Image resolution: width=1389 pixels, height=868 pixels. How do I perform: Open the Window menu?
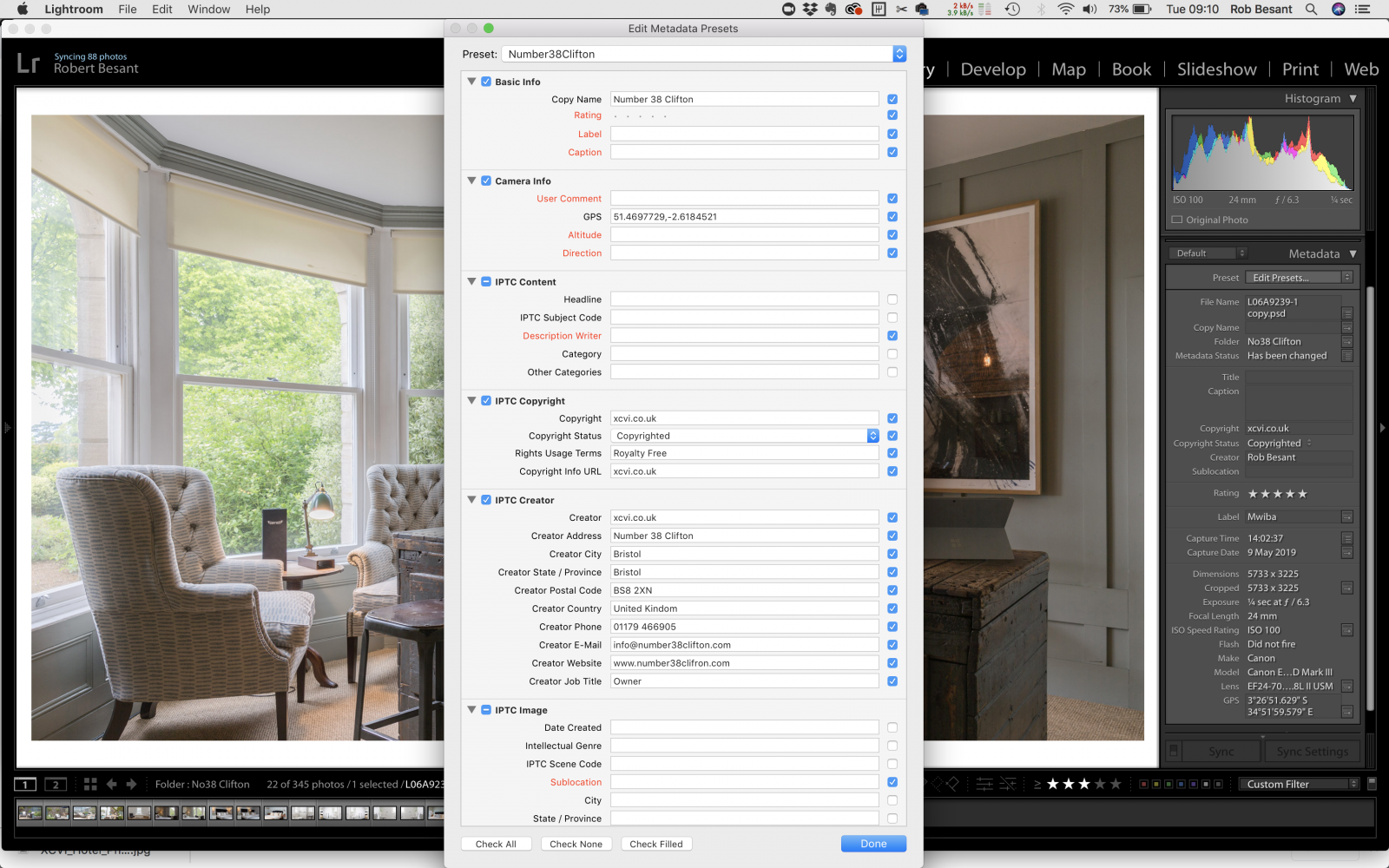tap(208, 9)
